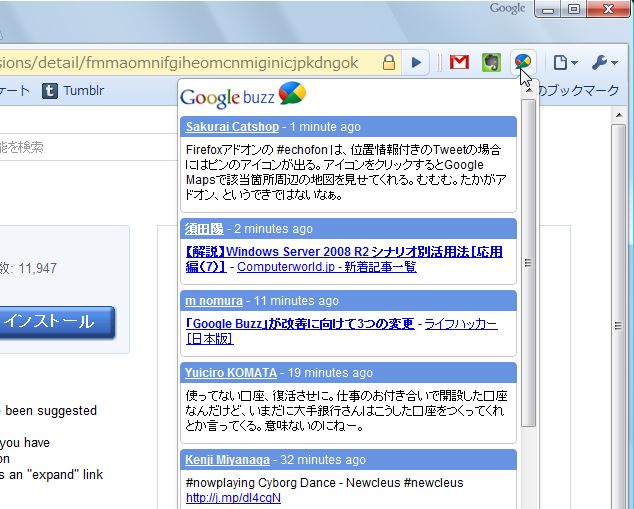Open Computerworld.jp 新着記事一覧 link
The image size is (634, 509).
327,267
